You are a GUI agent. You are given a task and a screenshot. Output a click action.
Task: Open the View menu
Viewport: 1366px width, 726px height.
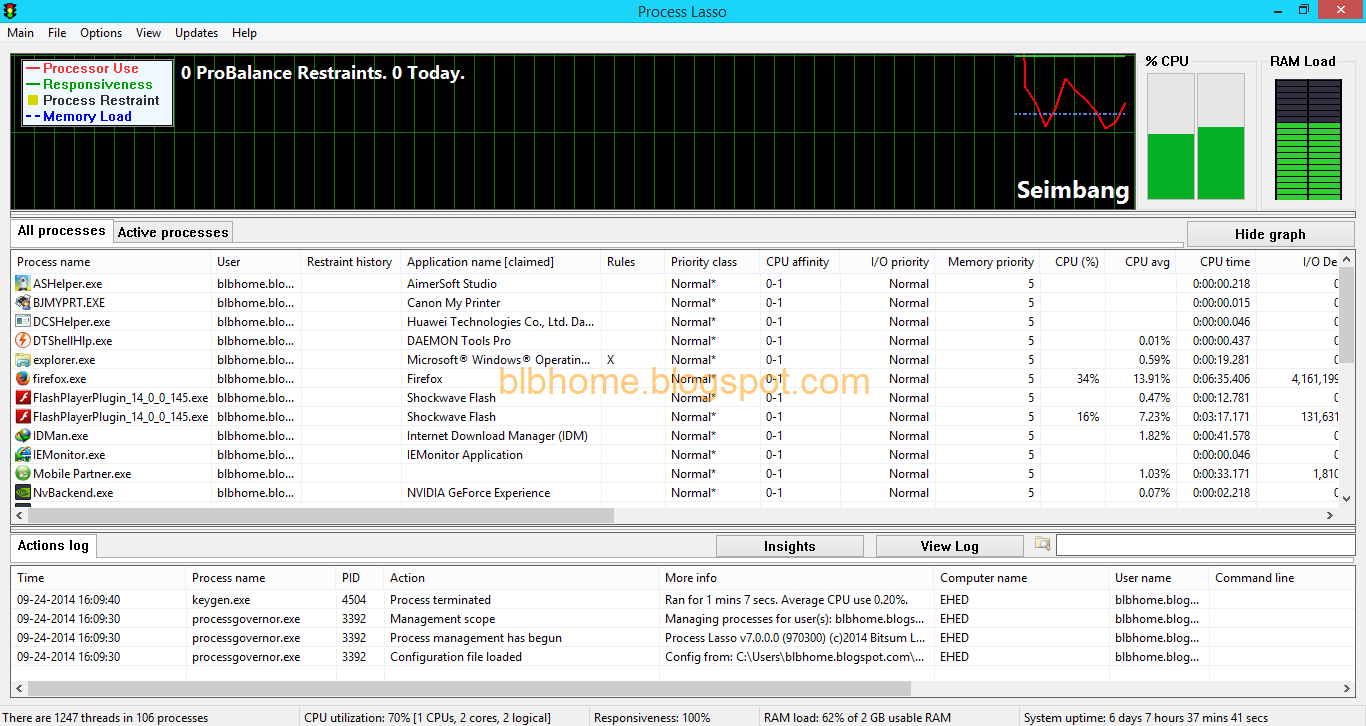149,33
